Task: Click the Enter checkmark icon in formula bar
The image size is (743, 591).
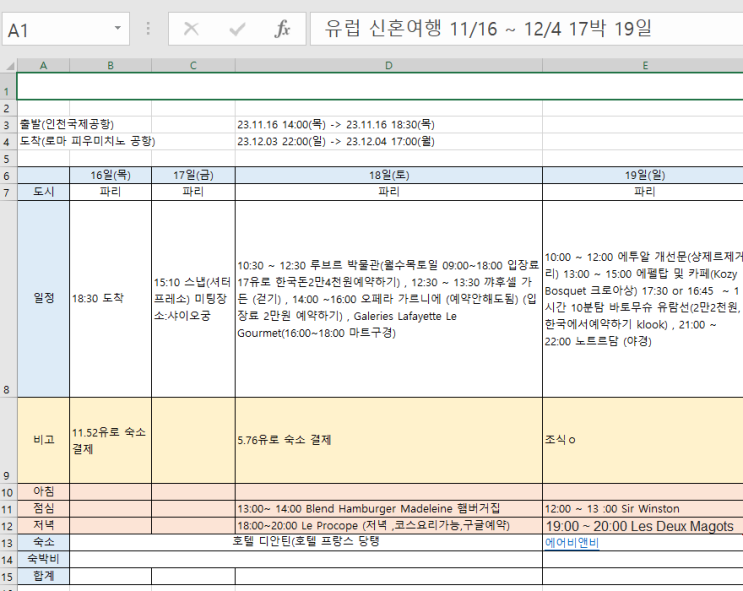Action: (x=236, y=29)
